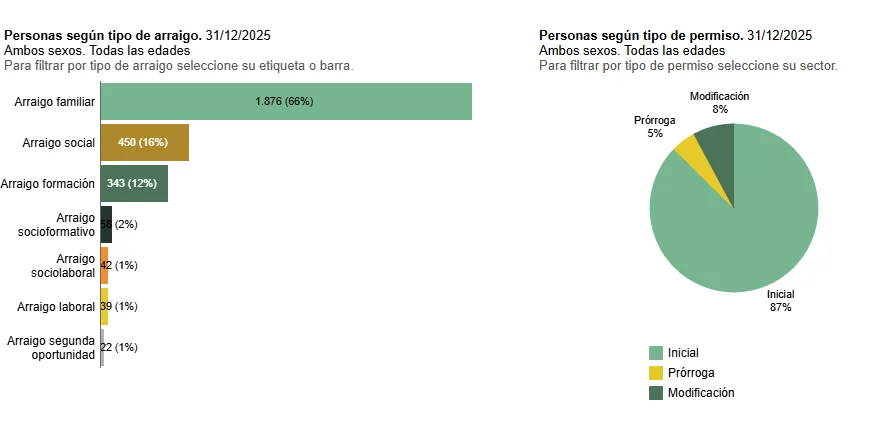Click the Arraigo formación bar

pos(134,184)
